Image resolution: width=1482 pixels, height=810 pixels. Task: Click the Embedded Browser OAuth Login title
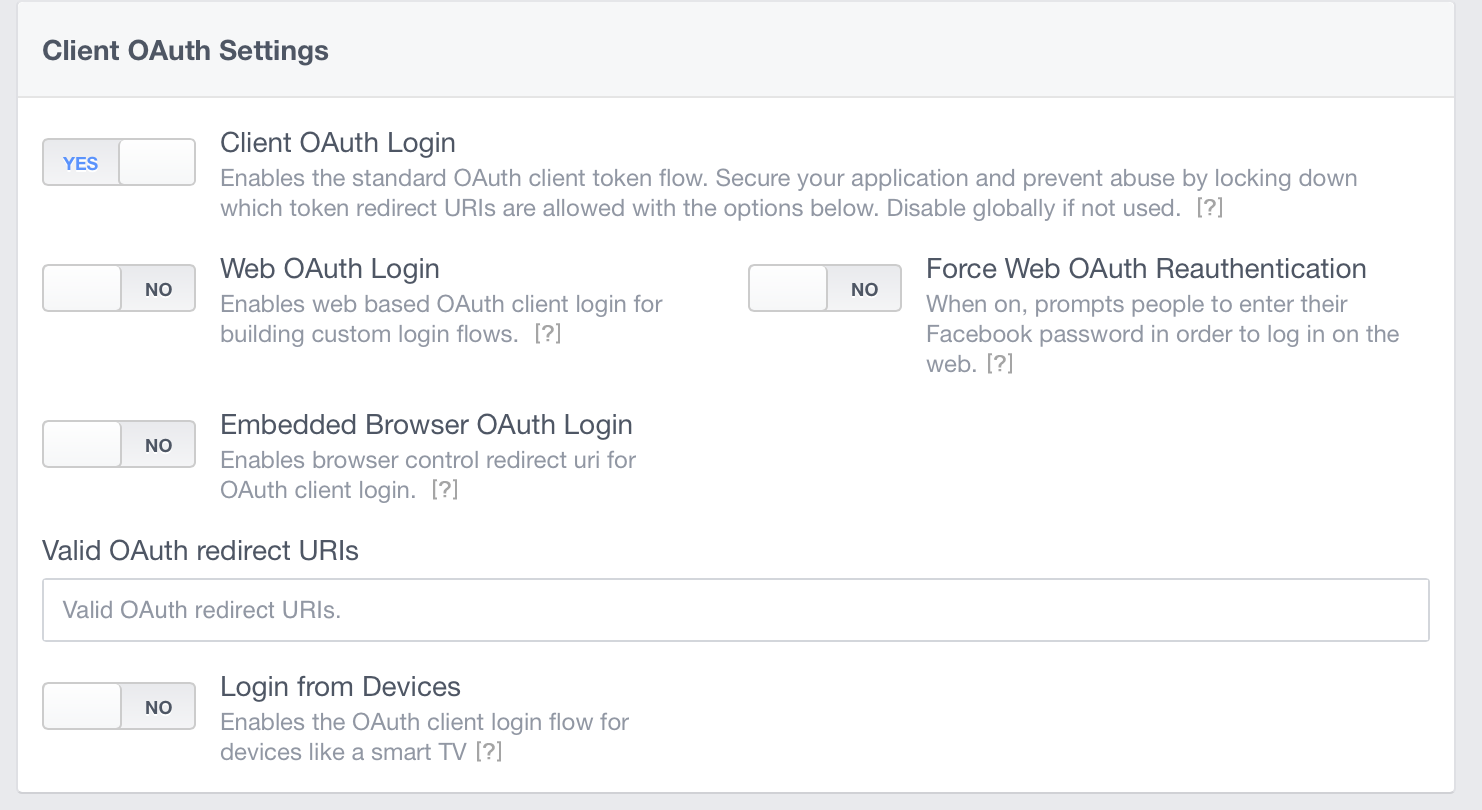426,424
